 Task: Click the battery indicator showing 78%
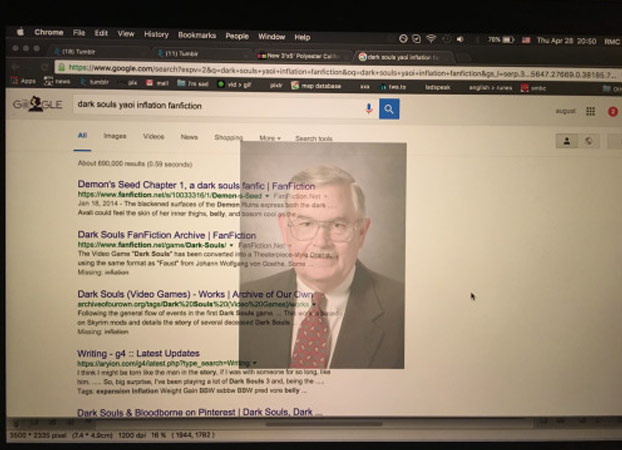click(501, 40)
